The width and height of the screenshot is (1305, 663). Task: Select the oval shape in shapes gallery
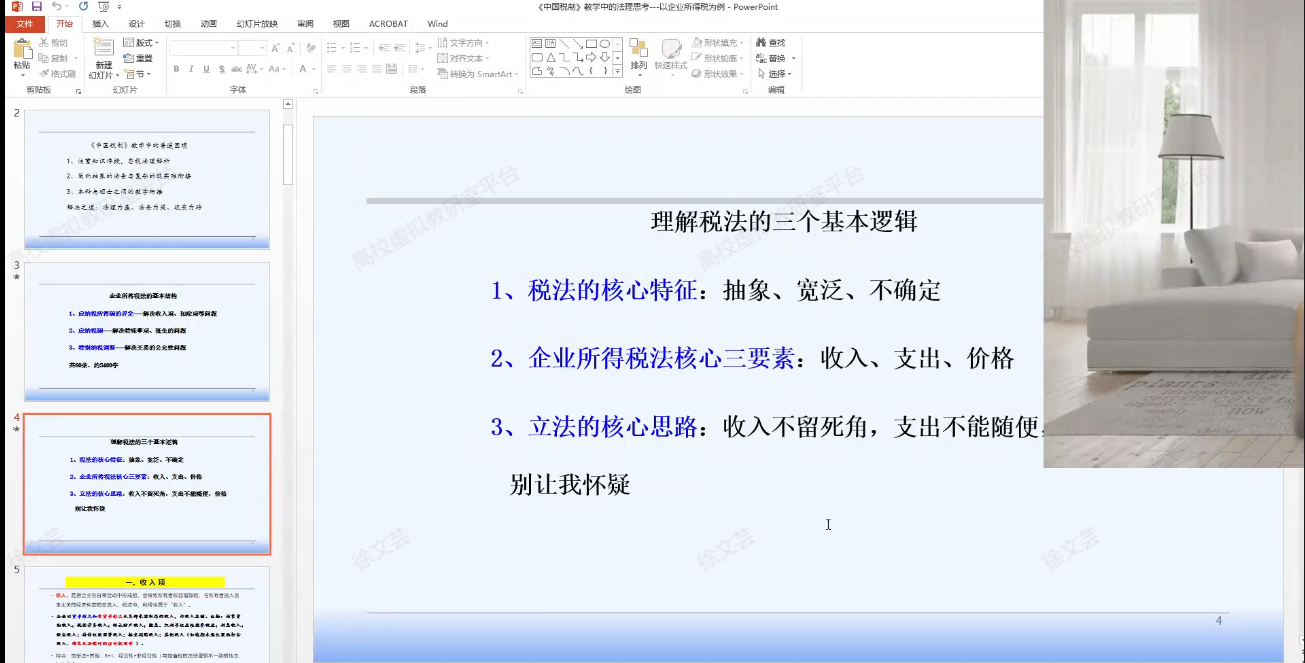click(605, 43)
